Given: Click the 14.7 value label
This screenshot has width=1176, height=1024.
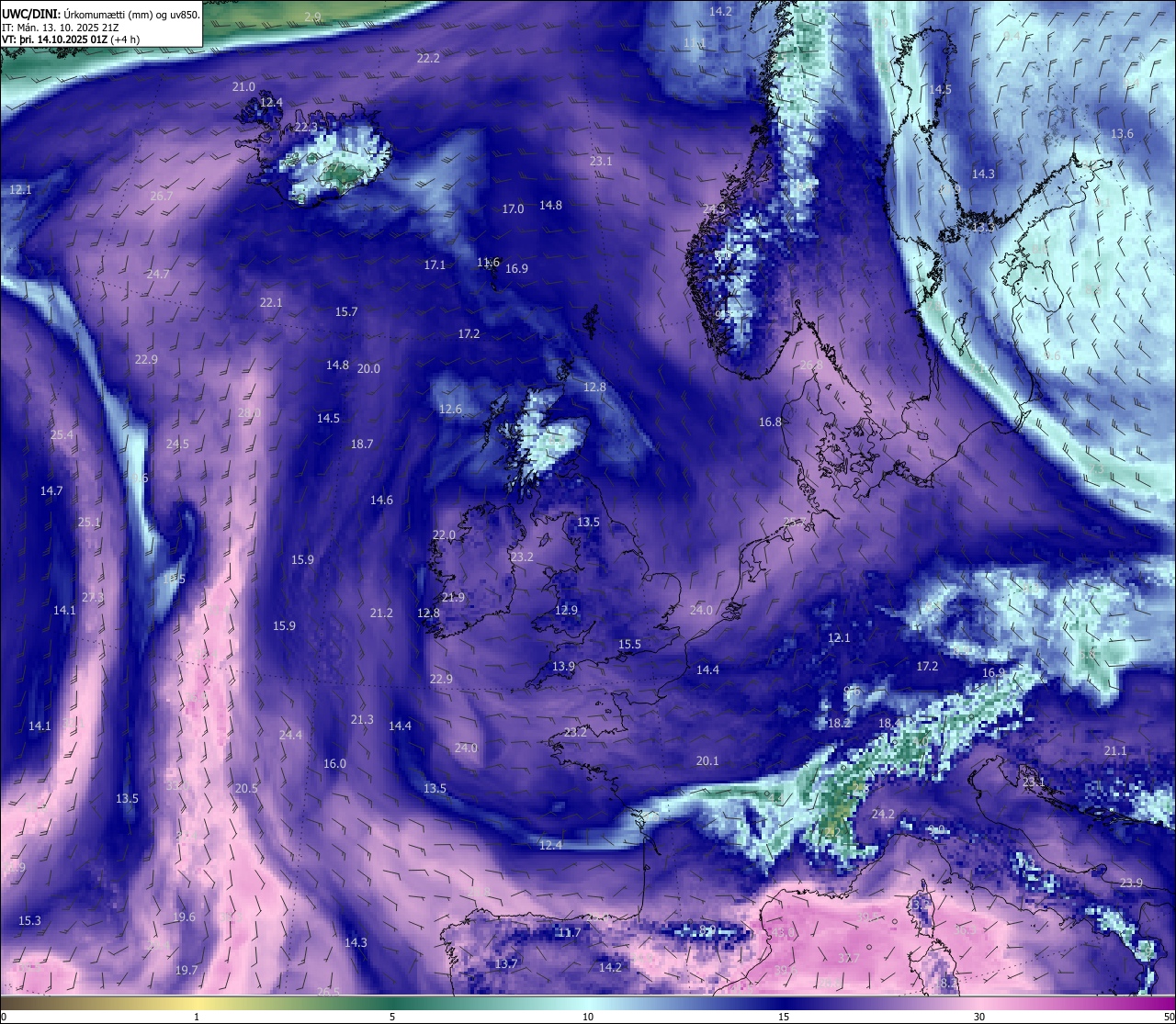Looking at the screenshot, I should click(51, 491).
